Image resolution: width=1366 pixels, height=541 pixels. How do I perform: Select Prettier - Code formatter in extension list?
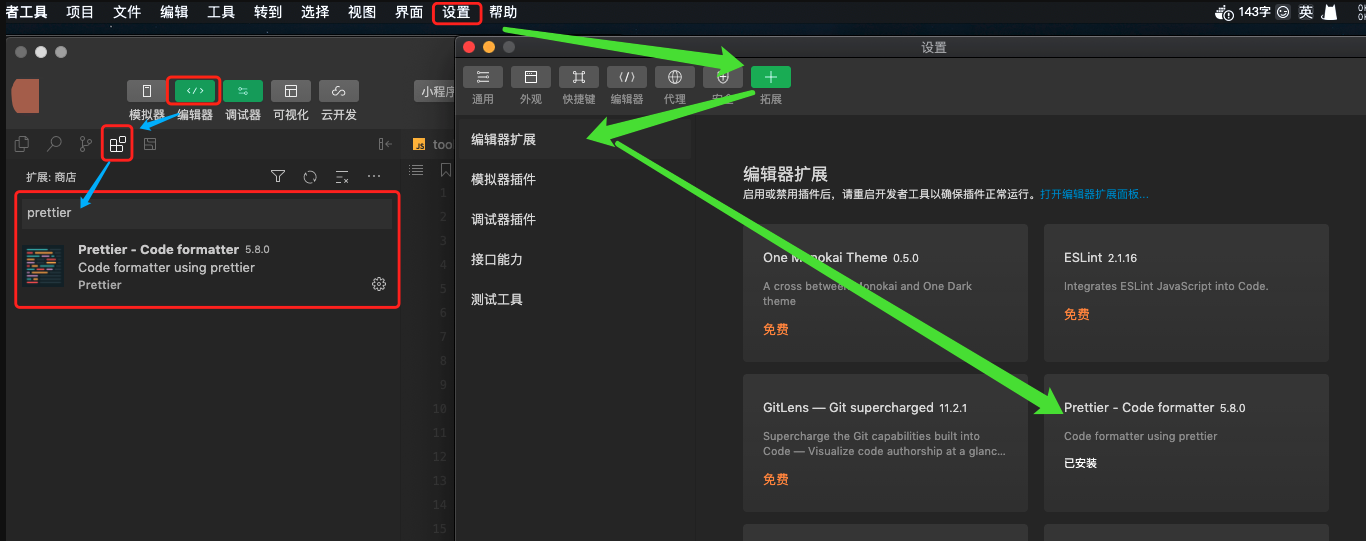209,267
